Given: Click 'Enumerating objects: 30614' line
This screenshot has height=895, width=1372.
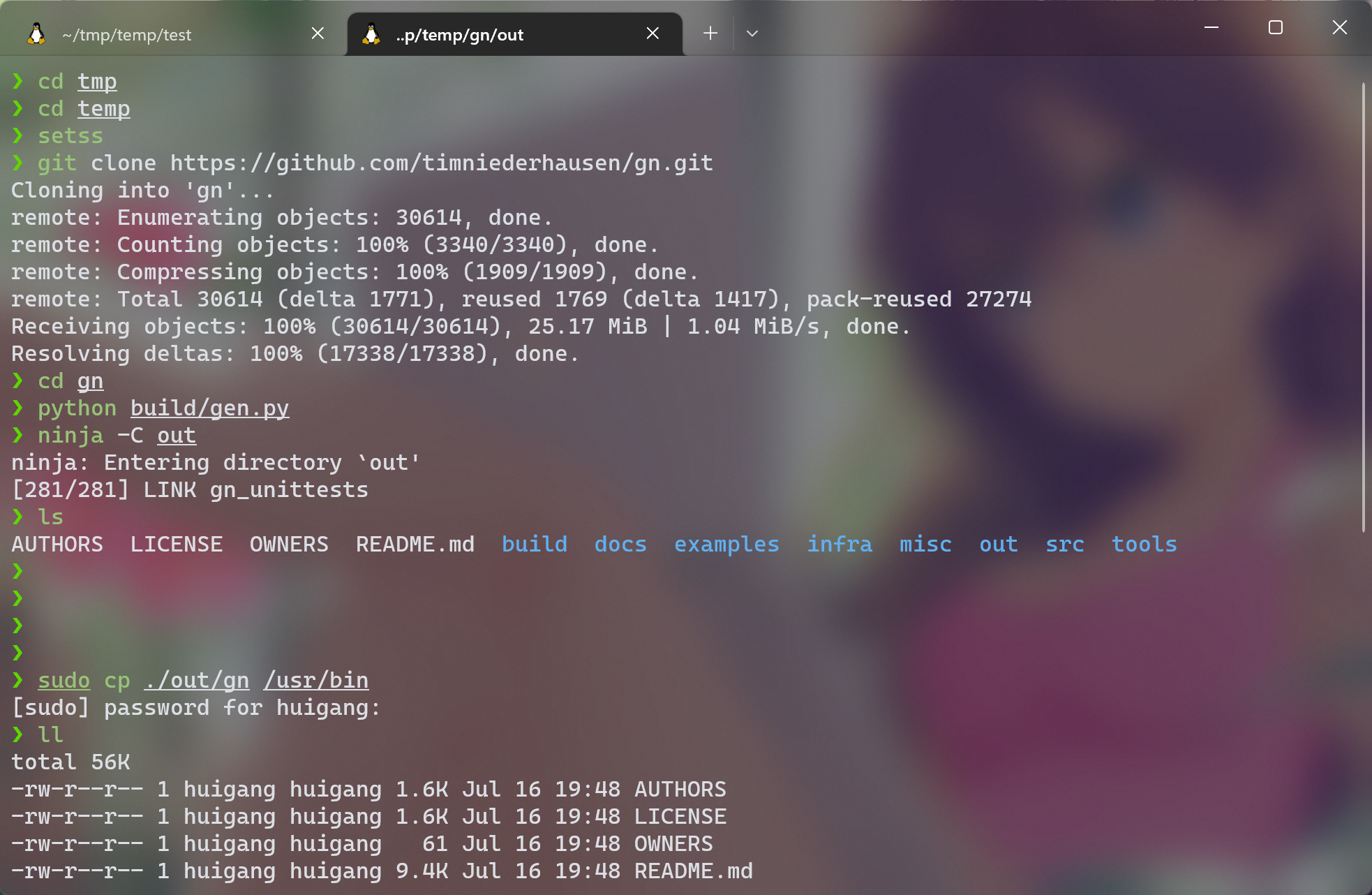Looking at the screenshot, I should pos(282,218).
